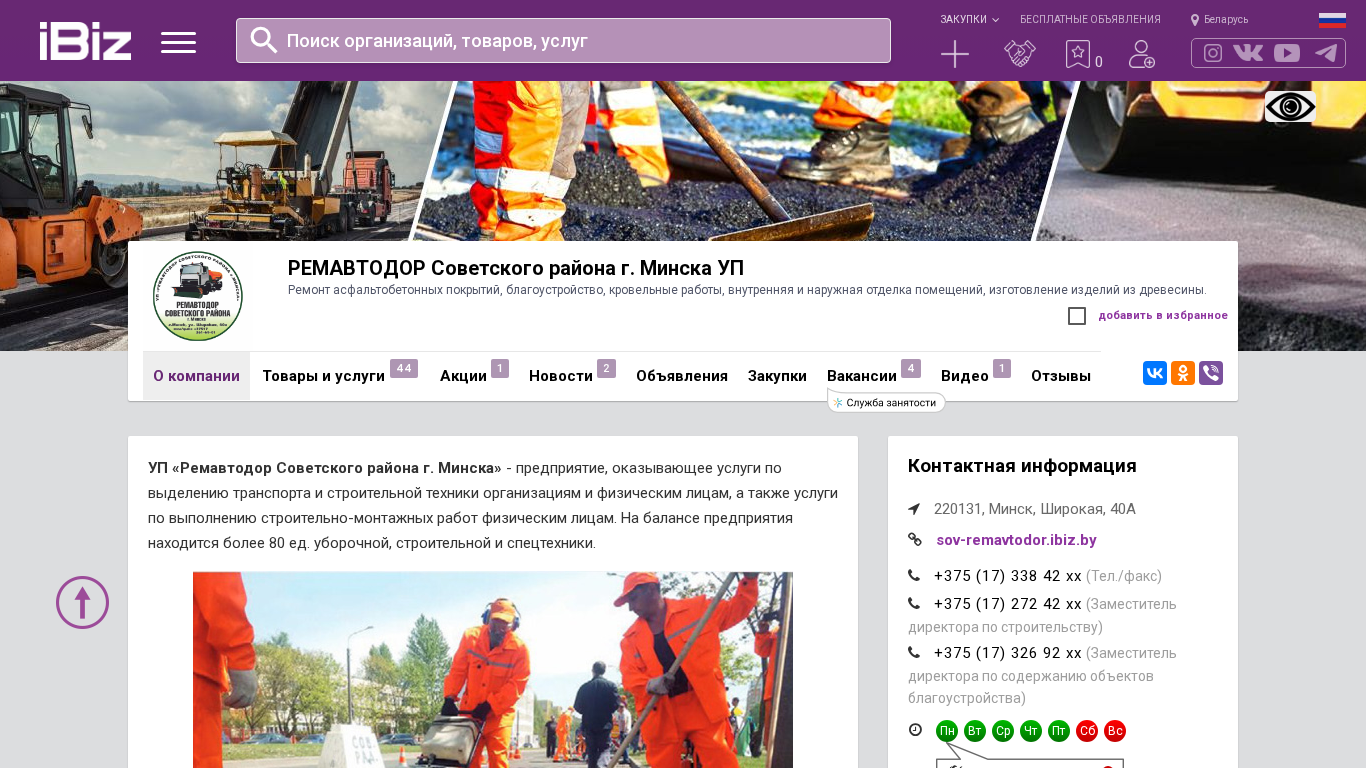Share via Odnoklassniki button
The image size is (1366, 768).
(x=1183, y=373)
